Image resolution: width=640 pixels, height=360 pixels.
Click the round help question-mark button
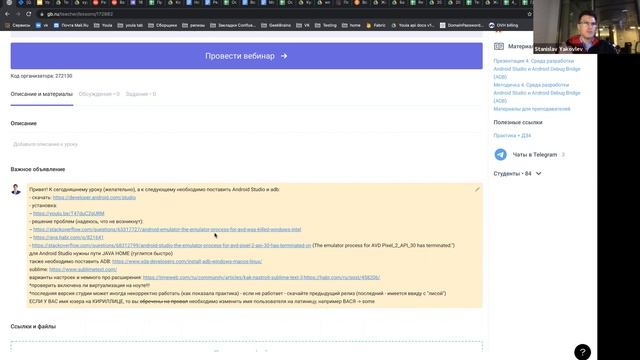pos(582,352)
